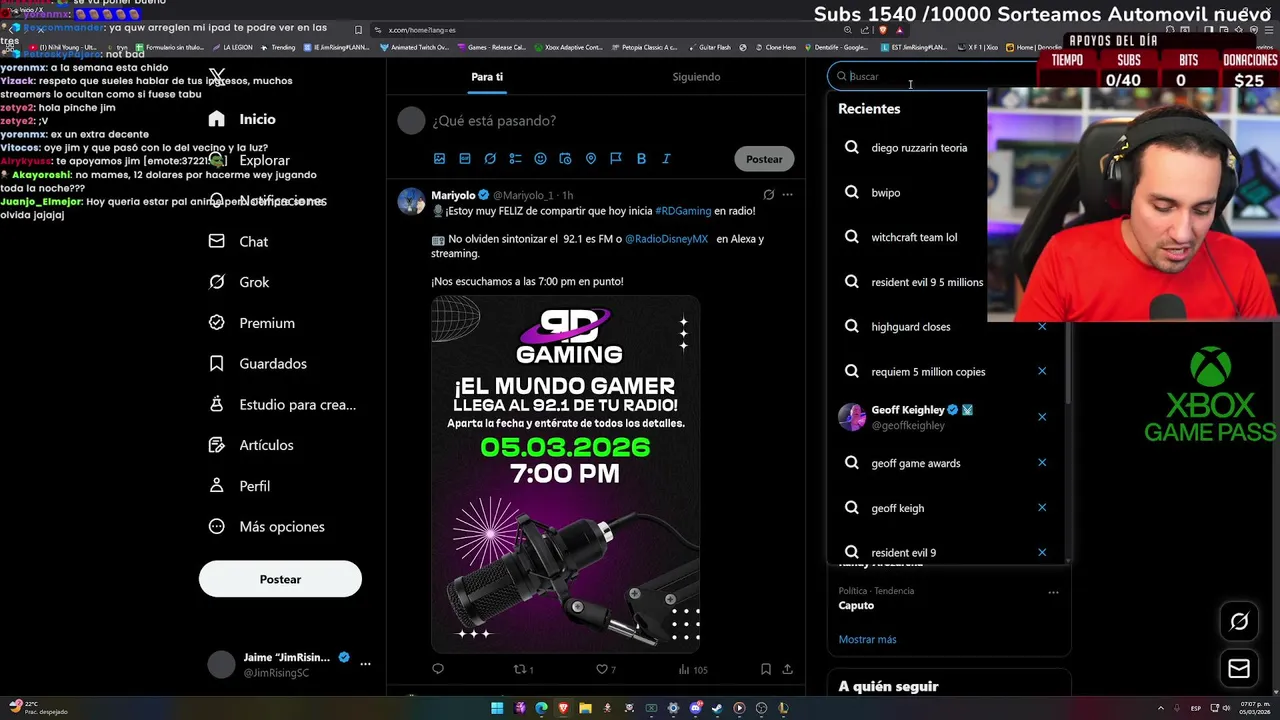Viewport: 1280px width, 720px height.
Task: Open Guitar Flash bookmark in browser bar
Action: (709, 47)
